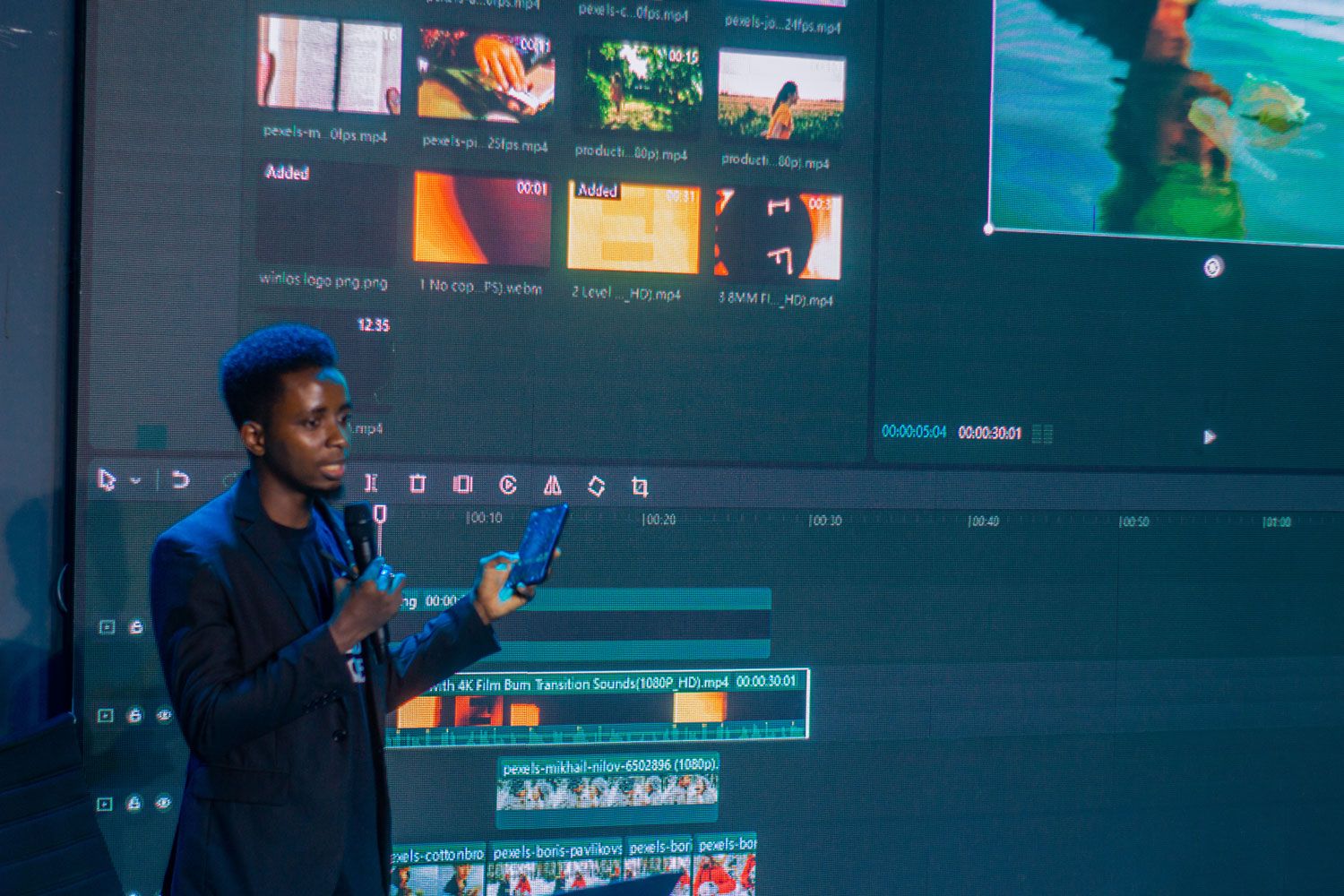Delete the selected clip with trash icon

click(x=417, y=483)
